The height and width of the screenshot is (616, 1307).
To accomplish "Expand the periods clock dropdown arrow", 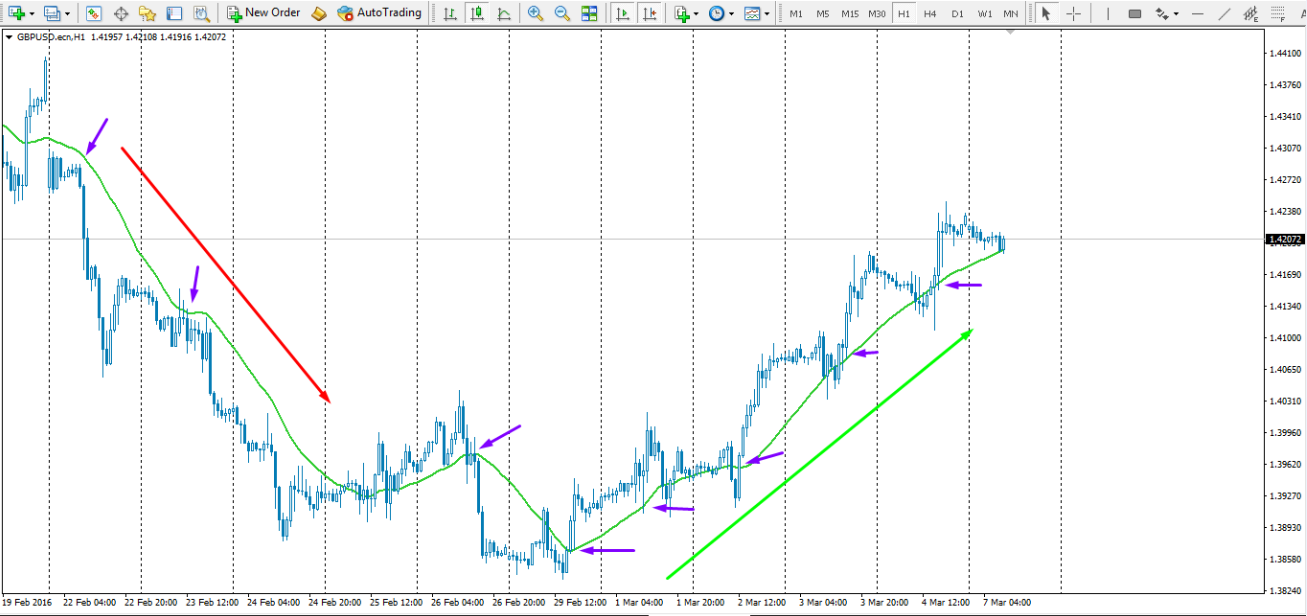I will (732, 14).
